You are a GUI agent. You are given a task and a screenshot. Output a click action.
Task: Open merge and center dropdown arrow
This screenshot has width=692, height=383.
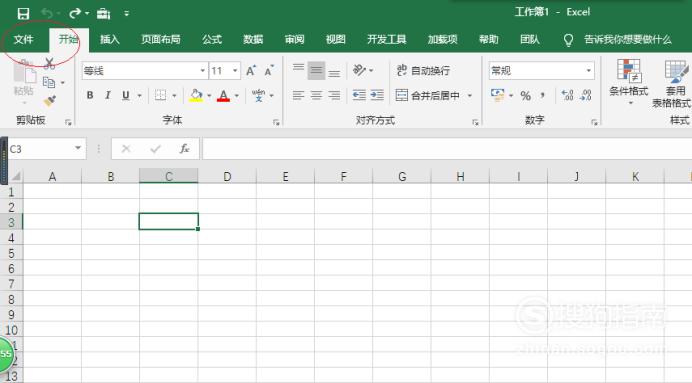click(470, 95)
